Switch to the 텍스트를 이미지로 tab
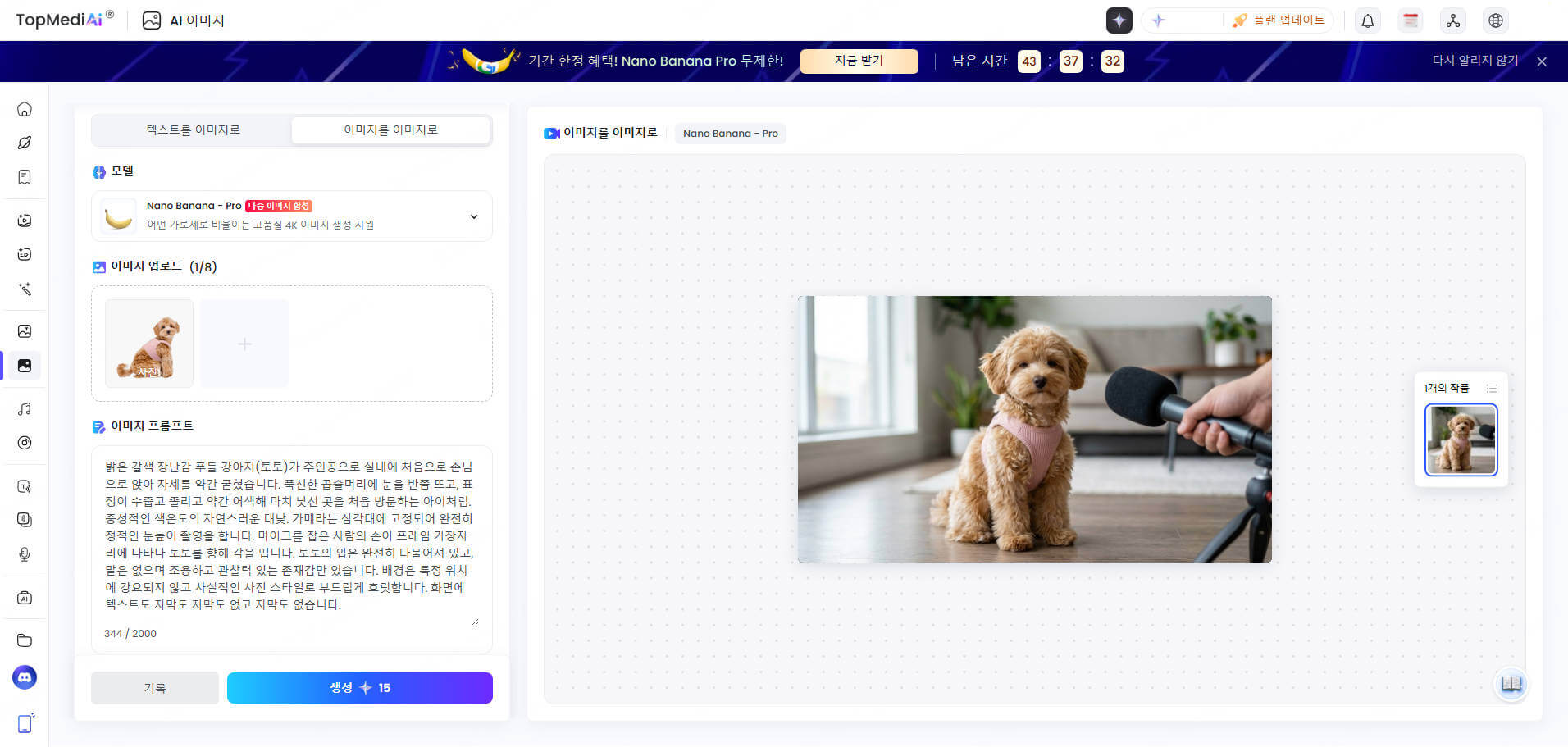The width and height of the screenshot is (1568, 747). (x=193, y=130)
